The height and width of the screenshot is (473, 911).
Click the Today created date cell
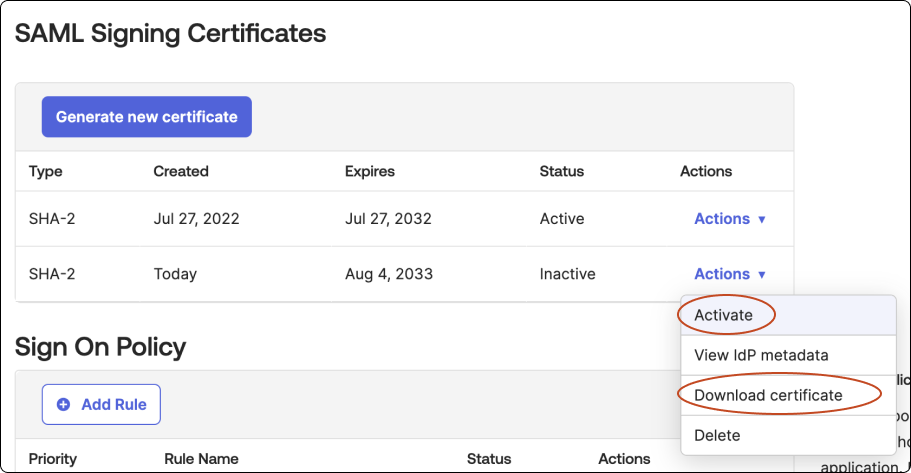[x=175, y=274]
